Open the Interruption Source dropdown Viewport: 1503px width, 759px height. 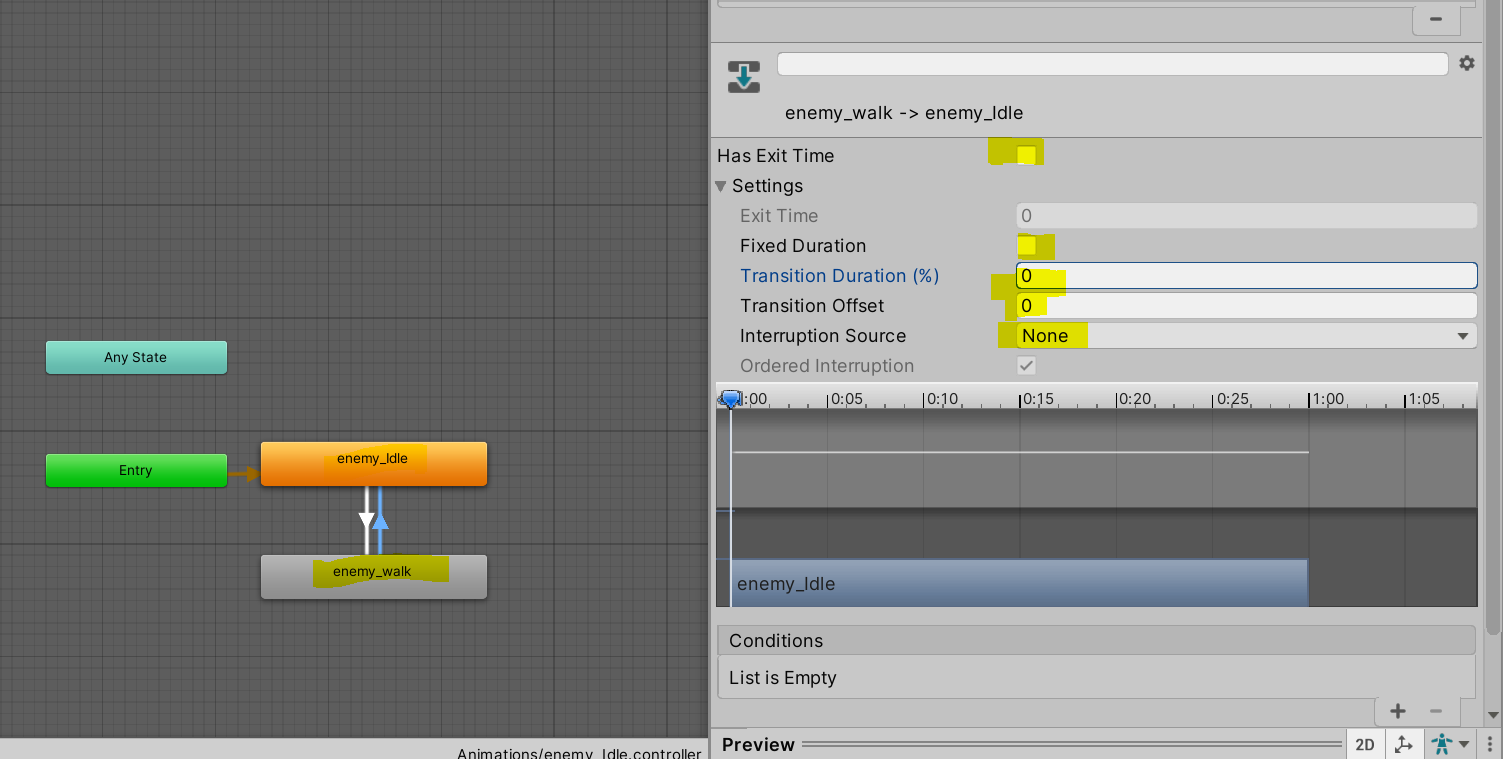click(1246, 336)
